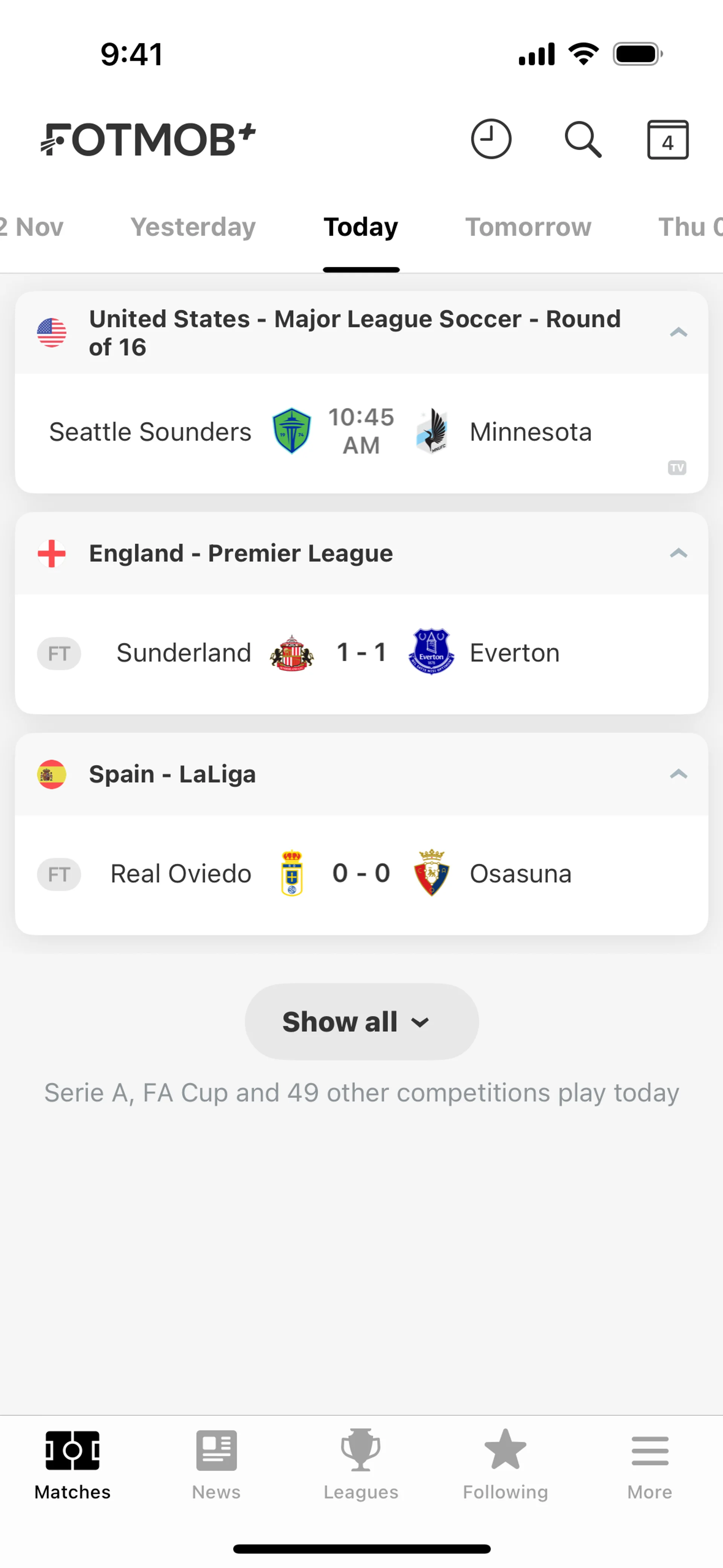
Task: Expand the Show all dropdown
Action: pyautogui.click(x=361, y=1021)
